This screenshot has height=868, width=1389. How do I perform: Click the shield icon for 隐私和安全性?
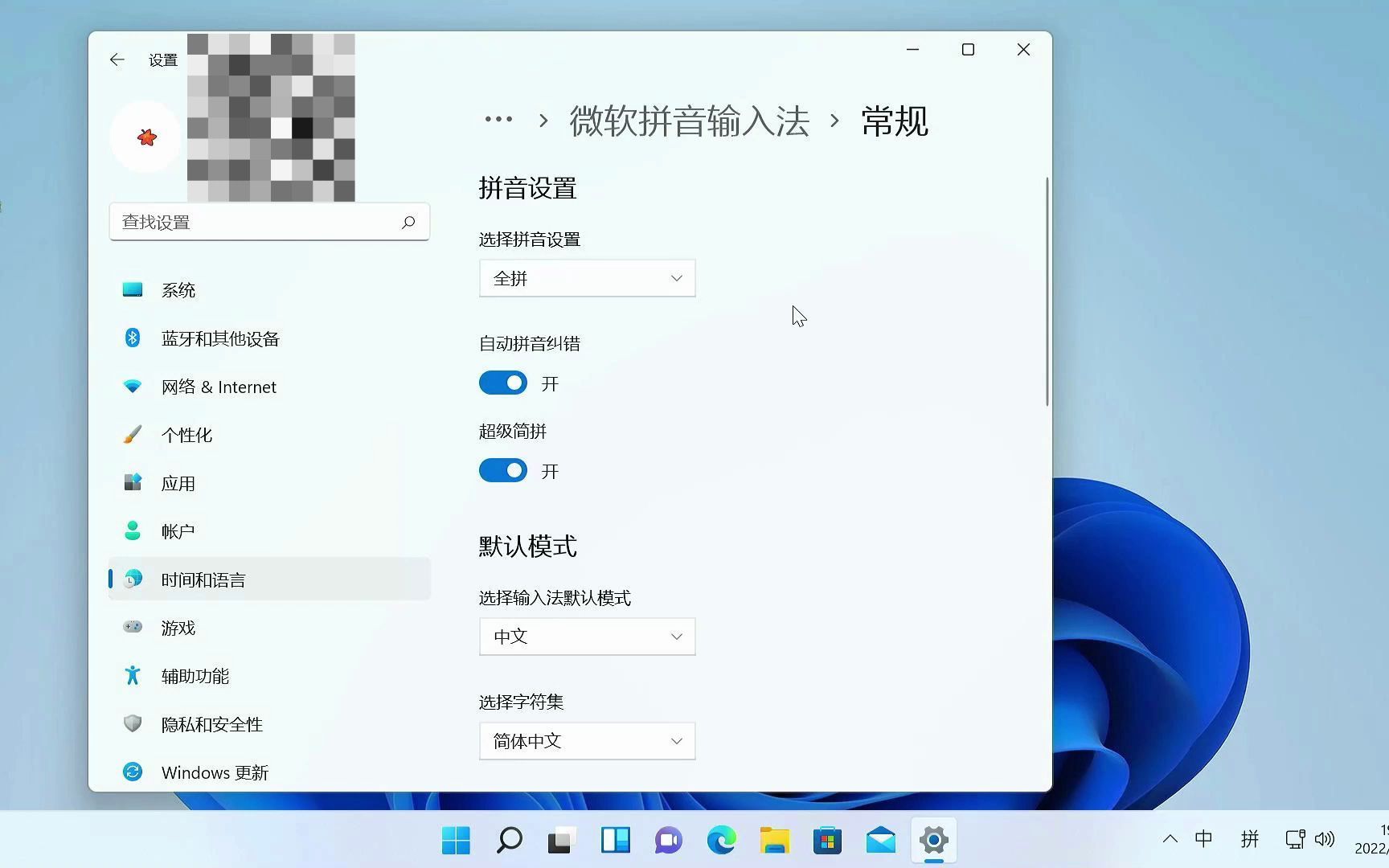click(x=133, y=723)
